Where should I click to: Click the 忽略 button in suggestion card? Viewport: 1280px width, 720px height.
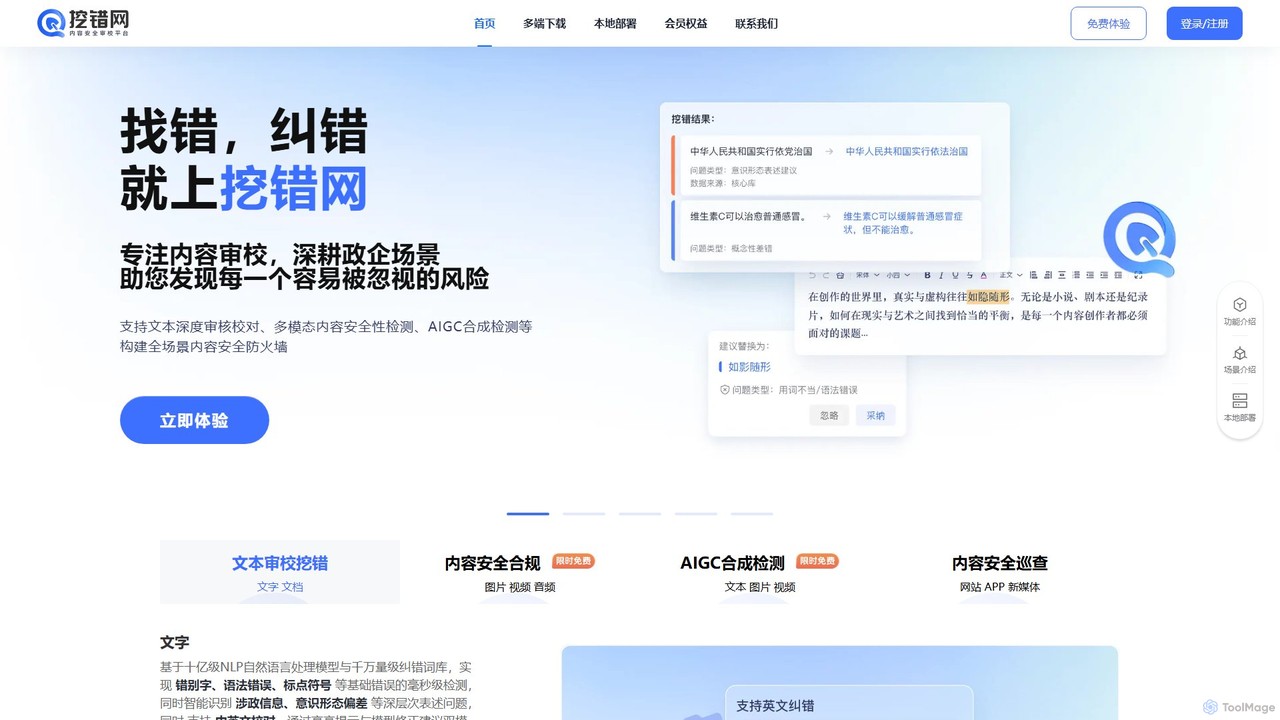tap(829, 415)
